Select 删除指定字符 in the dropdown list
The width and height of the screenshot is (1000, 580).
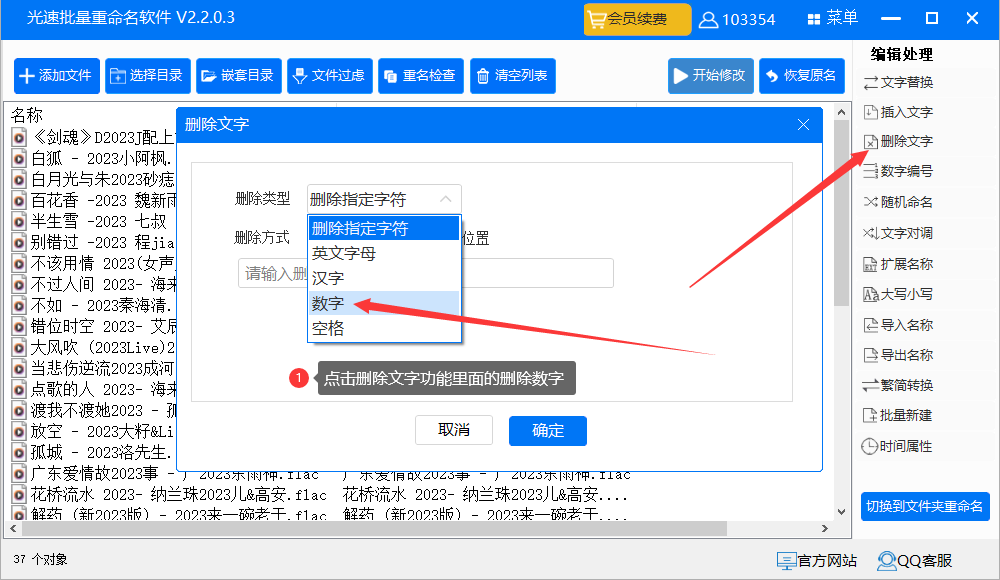(x=384, y=228)
